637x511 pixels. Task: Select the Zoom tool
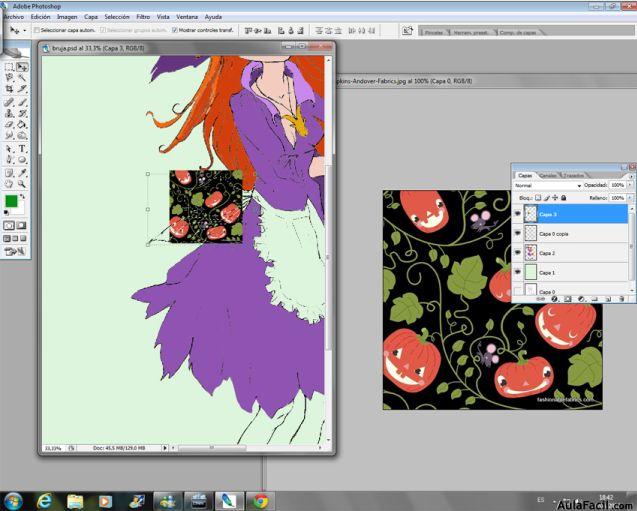pyautogui.click(x=22, y=184)
